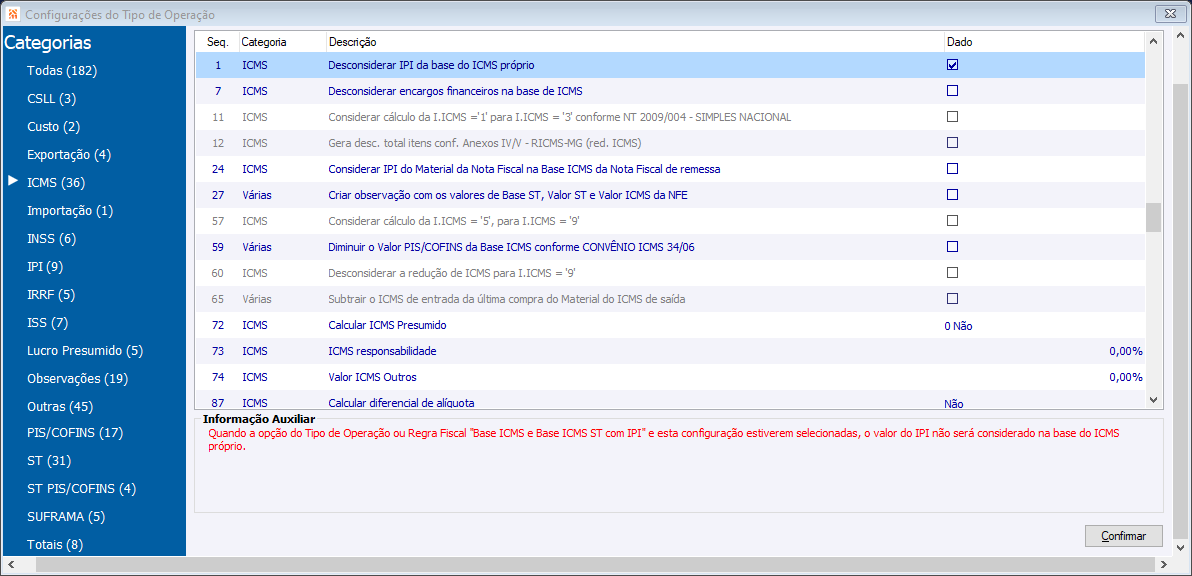The height and width of the screenshot is (576, 1192).
Task: Click the 0,00% value of 'ICMS responsabilidade'
Action: click(1126, 351)
